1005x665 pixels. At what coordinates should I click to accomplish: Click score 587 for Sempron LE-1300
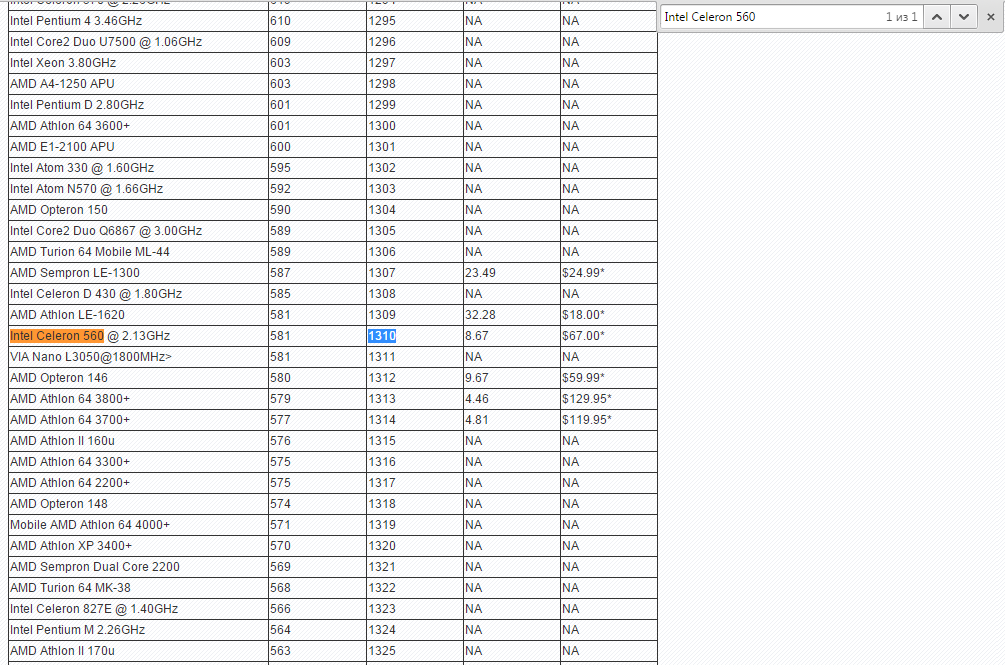pyautogui.click(x=280, y=273)
